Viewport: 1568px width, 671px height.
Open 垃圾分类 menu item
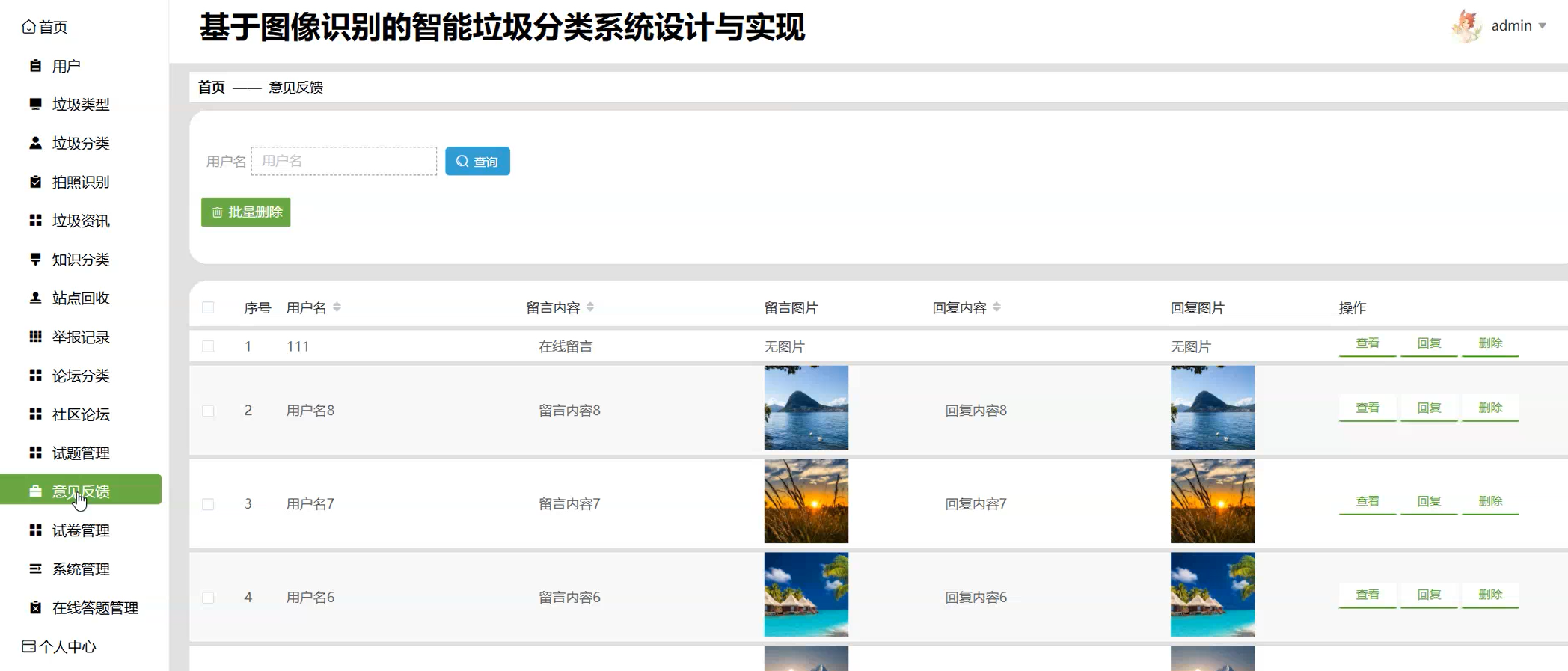[81, 143]
